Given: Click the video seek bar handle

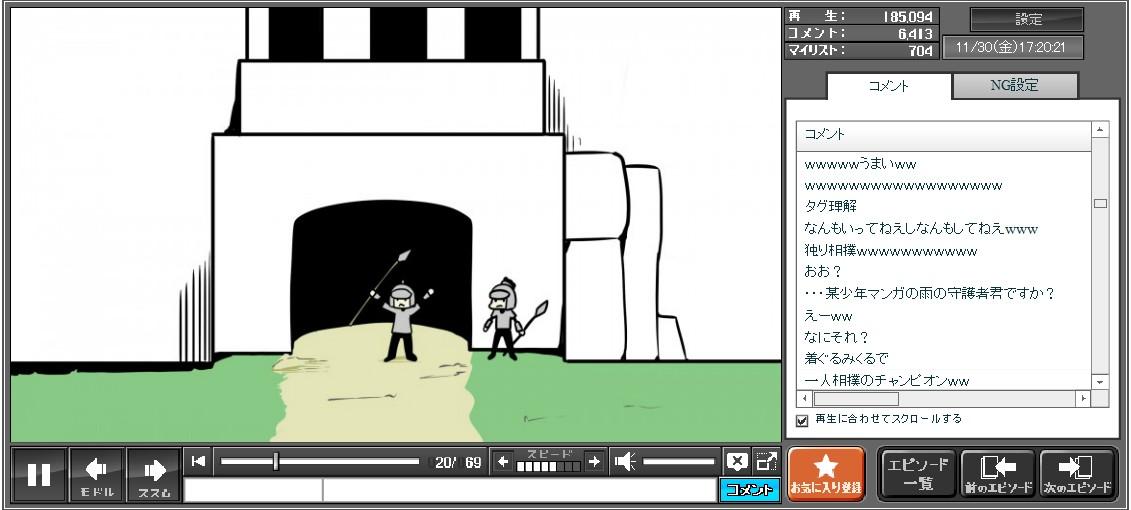Looking at the screenshot, I should pos(276,461).
